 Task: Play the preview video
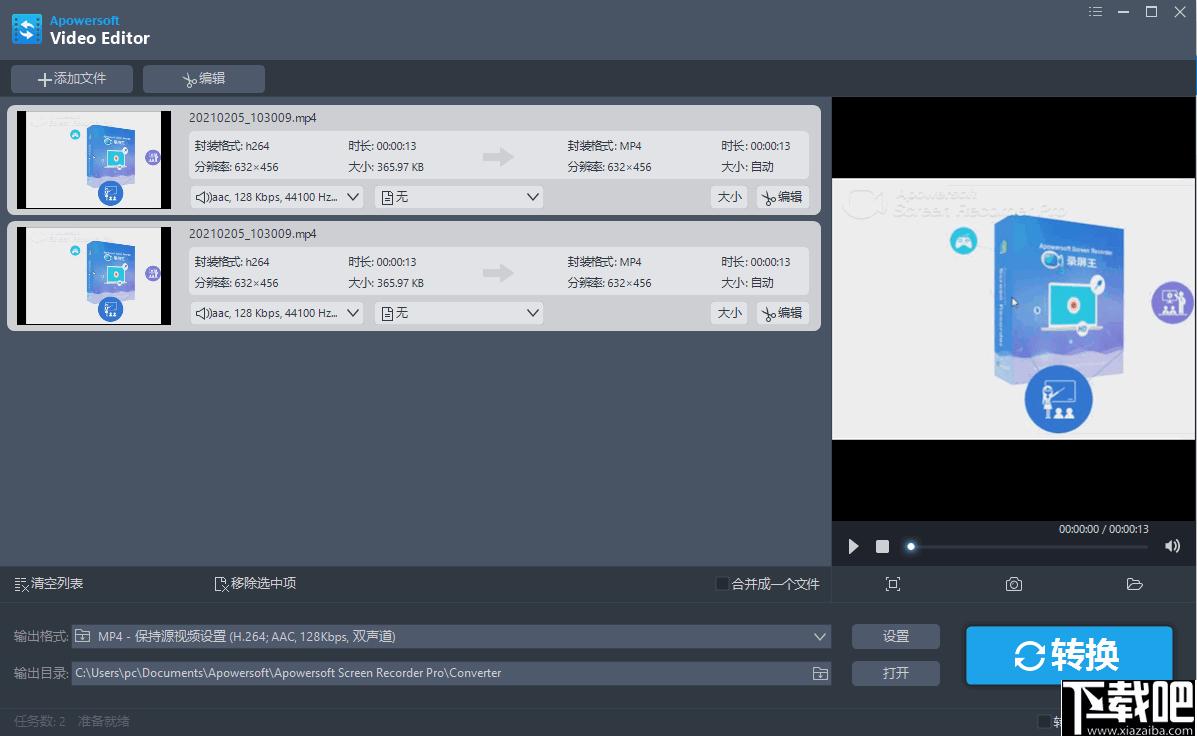[853, 546]
